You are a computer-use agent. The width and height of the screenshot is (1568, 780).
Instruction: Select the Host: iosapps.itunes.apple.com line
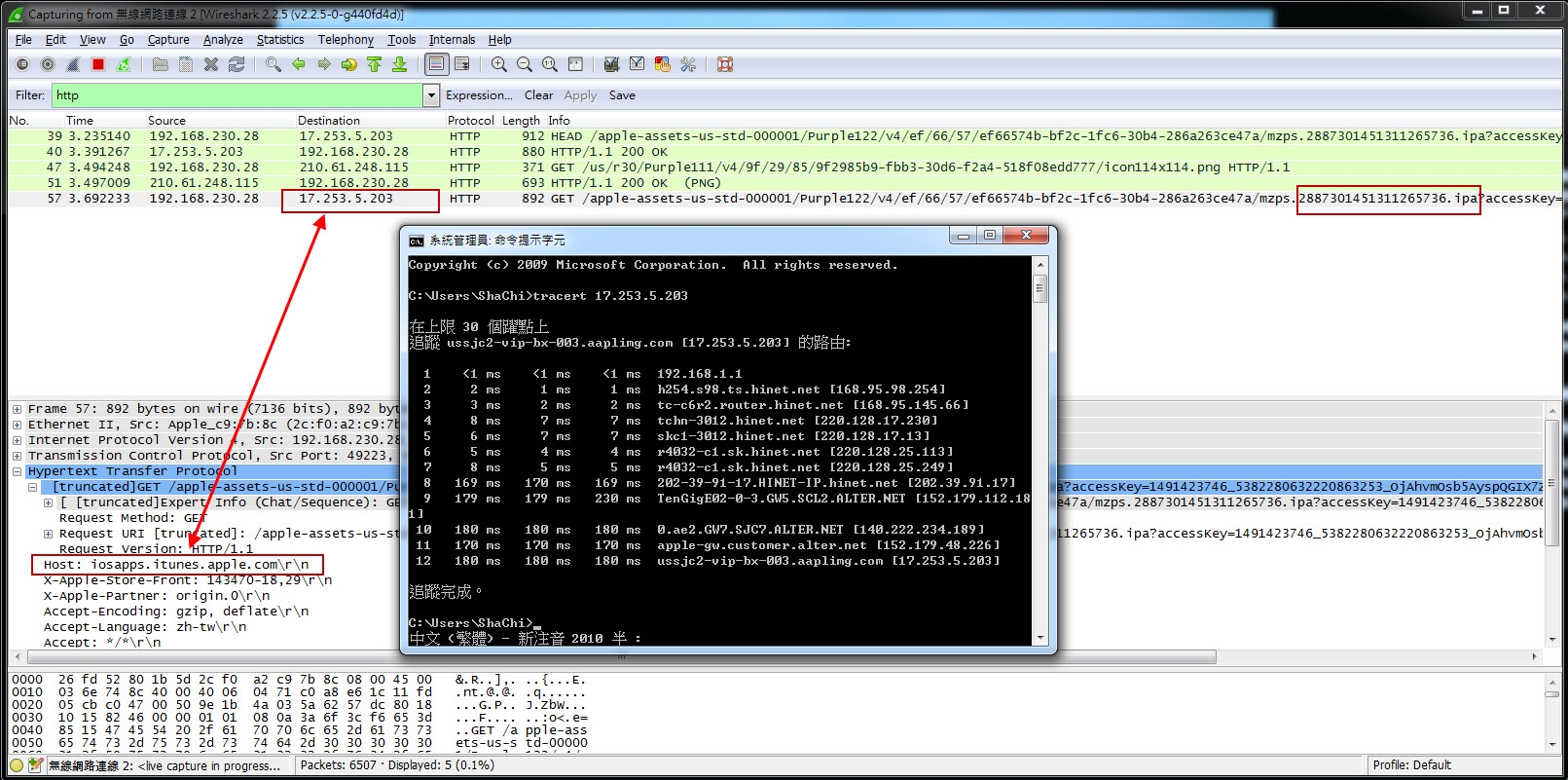(x=176, y=565)
